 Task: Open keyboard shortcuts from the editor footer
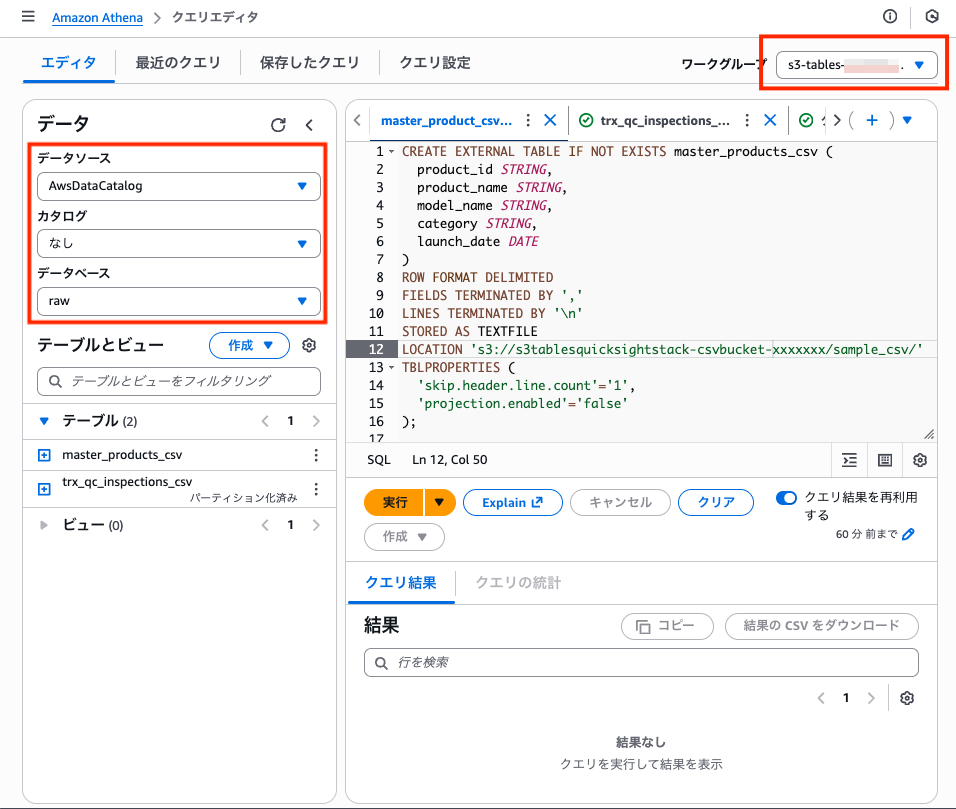click(x=884, y=459)
